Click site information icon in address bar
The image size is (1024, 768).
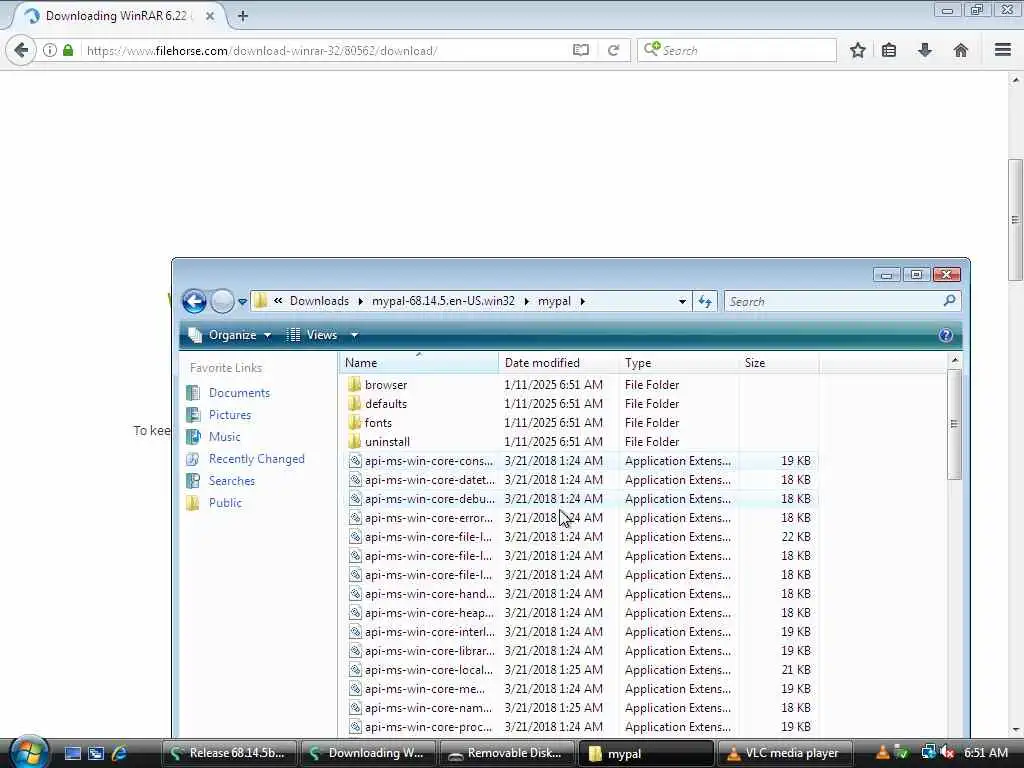[x=50, y=50]
